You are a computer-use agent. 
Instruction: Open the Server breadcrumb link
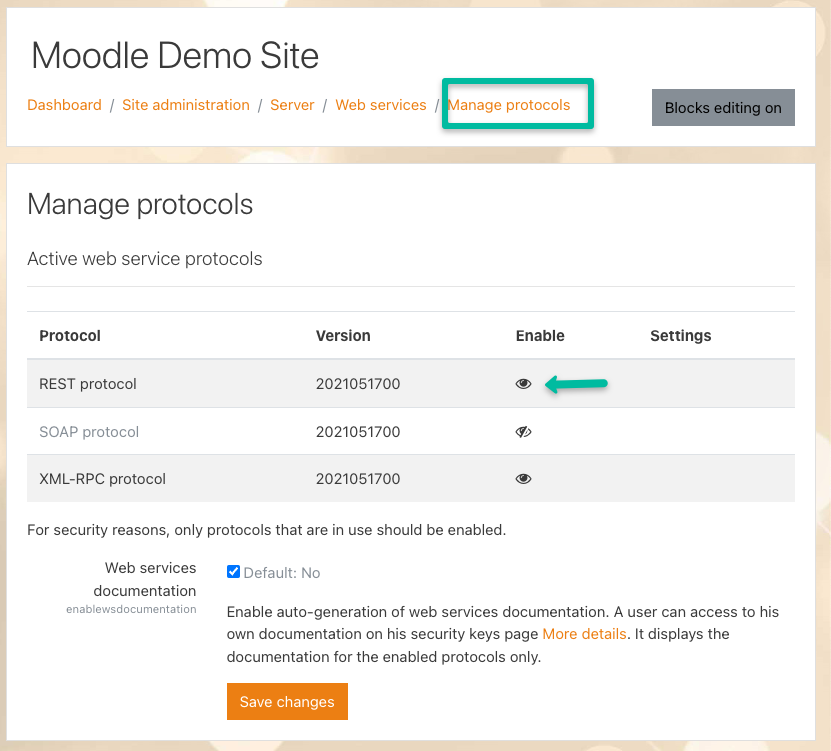292,104
